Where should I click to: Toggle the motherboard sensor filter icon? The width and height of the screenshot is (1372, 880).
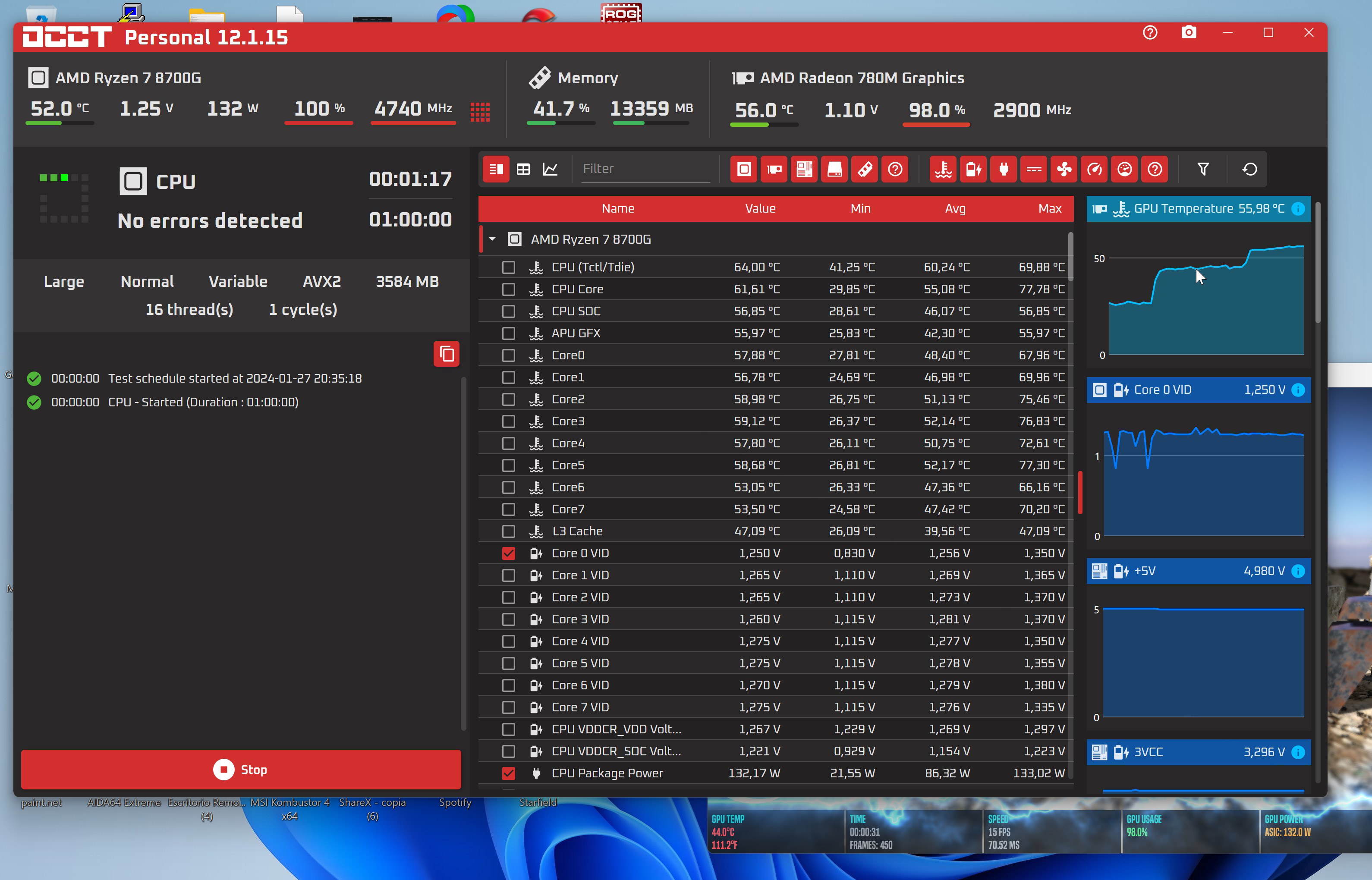(804, 169)
